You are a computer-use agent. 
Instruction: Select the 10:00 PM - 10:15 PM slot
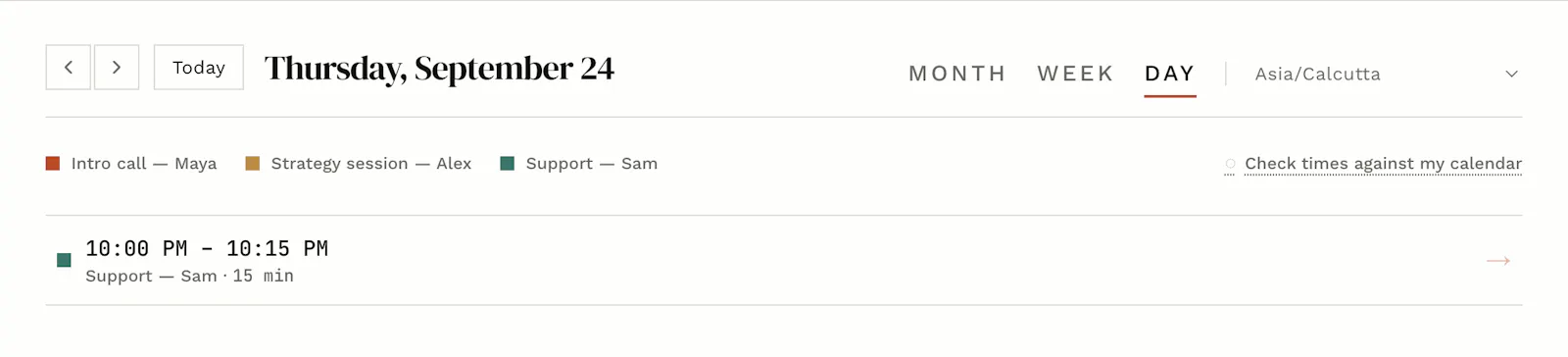(x=784, y=260)
